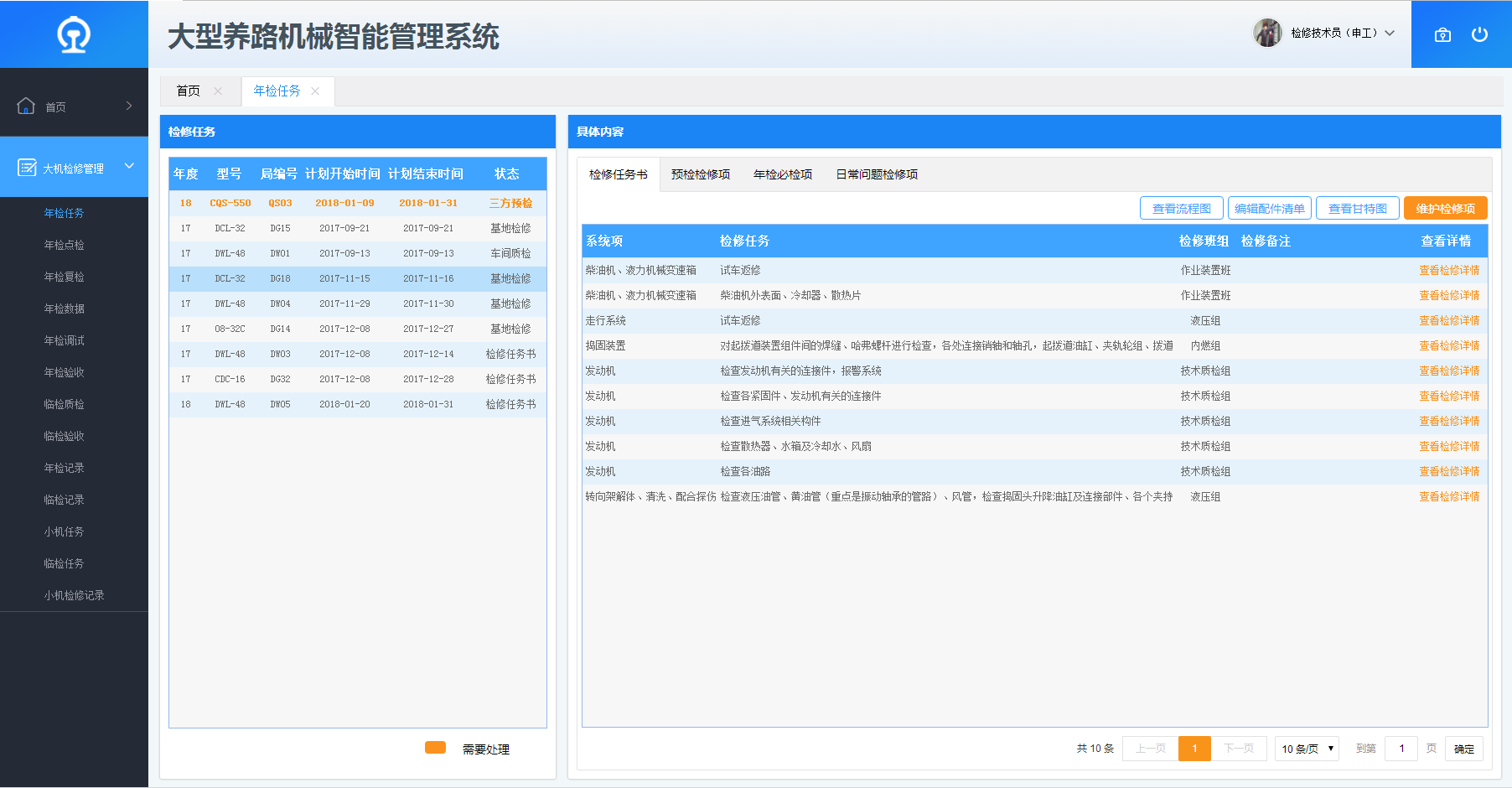The image size is (1512, 788).
Task: Close the 首页 tab
Action: 218,91
